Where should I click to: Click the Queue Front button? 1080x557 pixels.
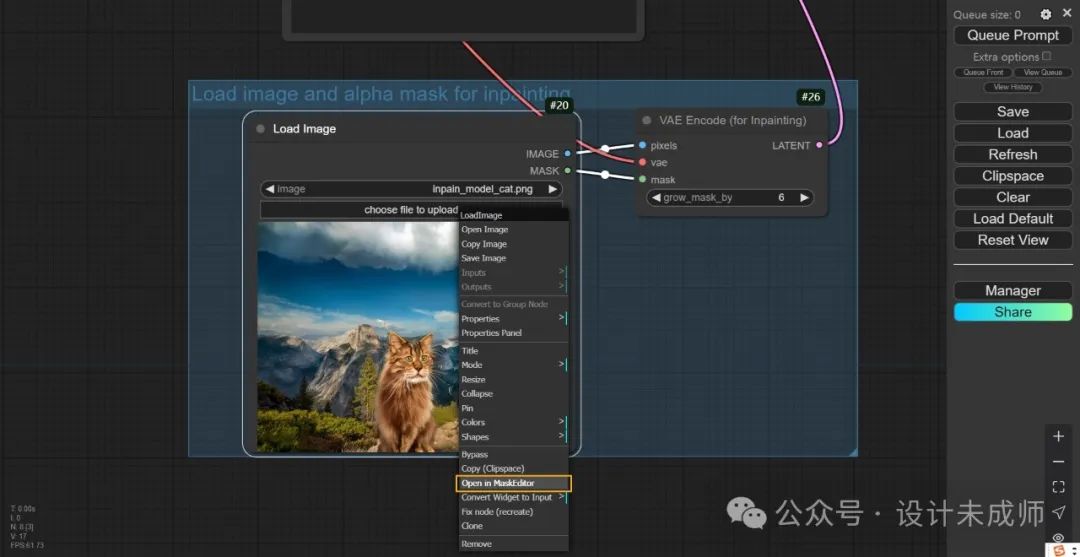(983, 72)
